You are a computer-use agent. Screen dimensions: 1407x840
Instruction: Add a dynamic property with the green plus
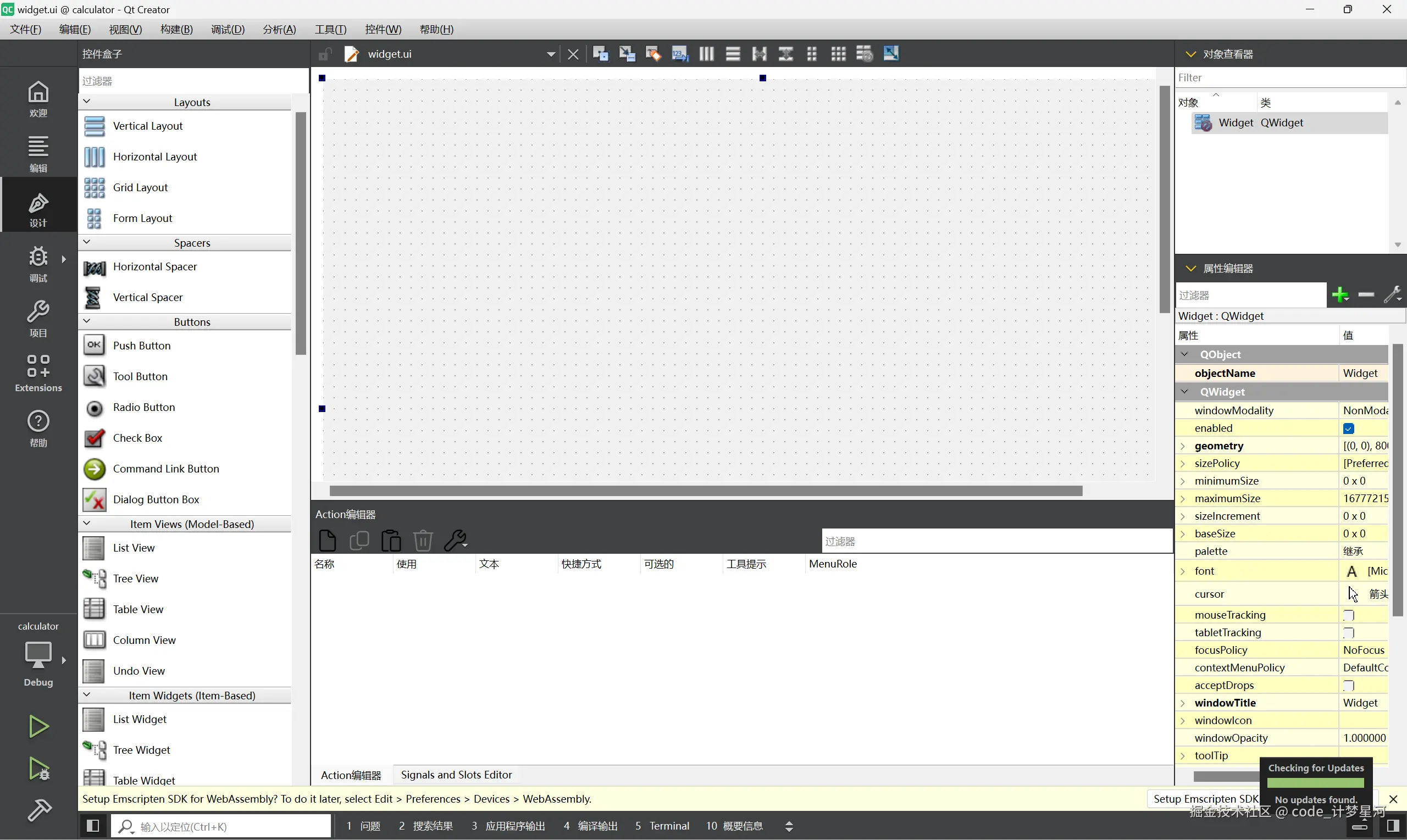[x=1339, y=295]
